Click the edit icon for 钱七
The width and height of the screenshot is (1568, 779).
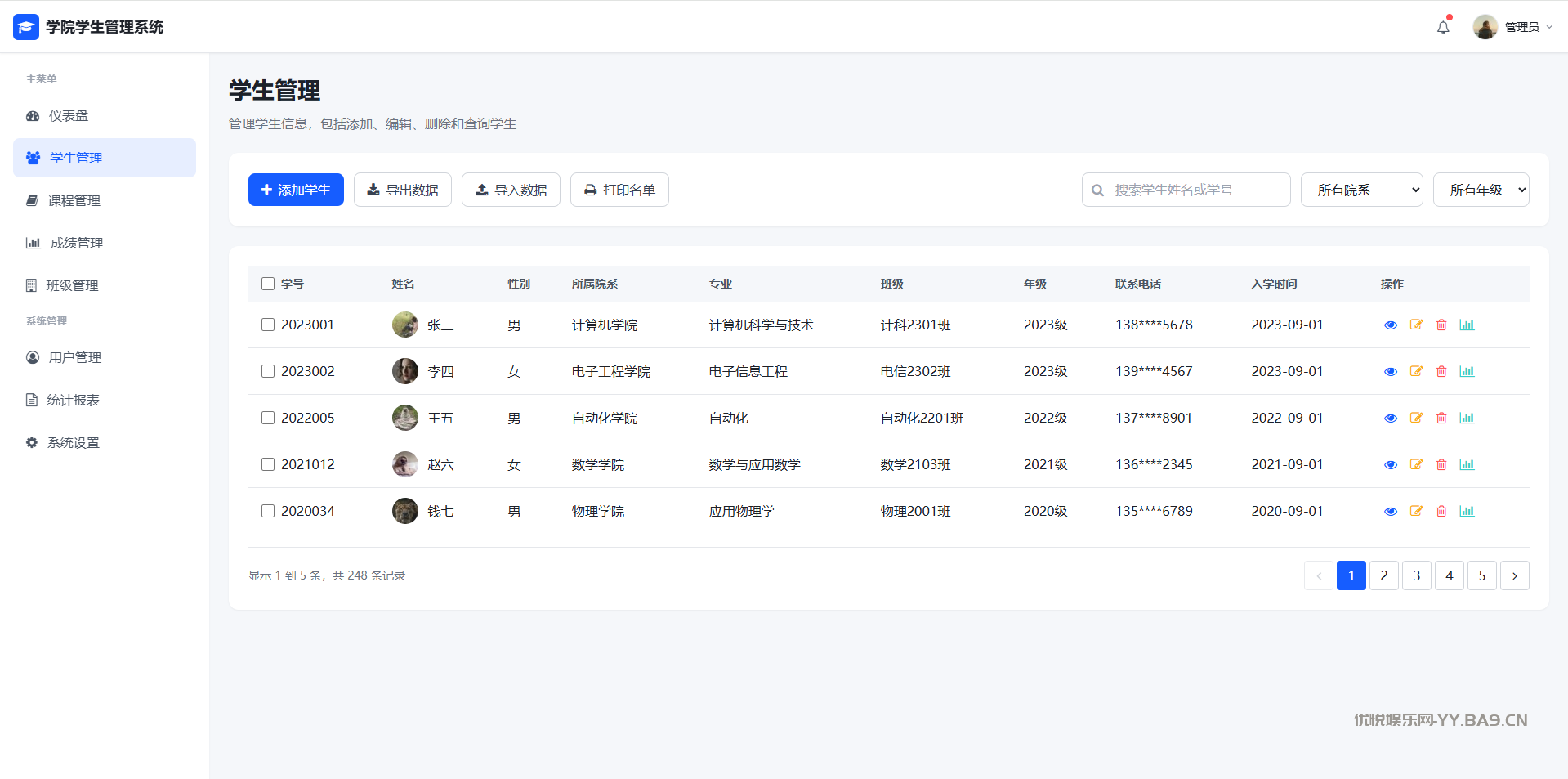[1416, 511]
